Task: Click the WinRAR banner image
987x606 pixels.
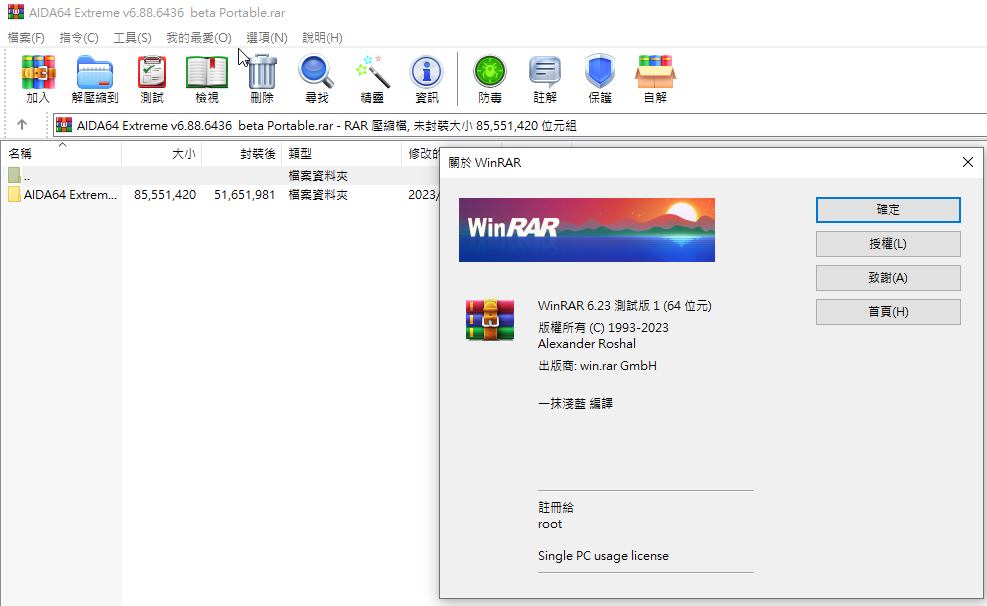Action: [x=587, y=230]
